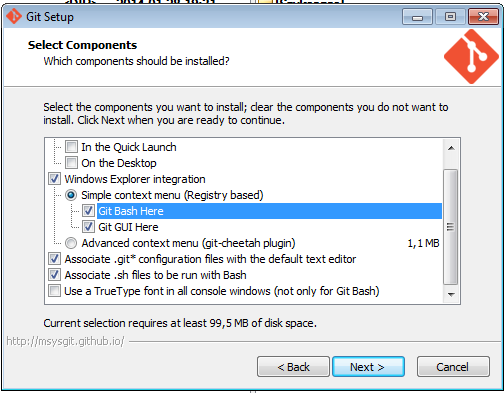Close the Git Setup window

[483, 17]
